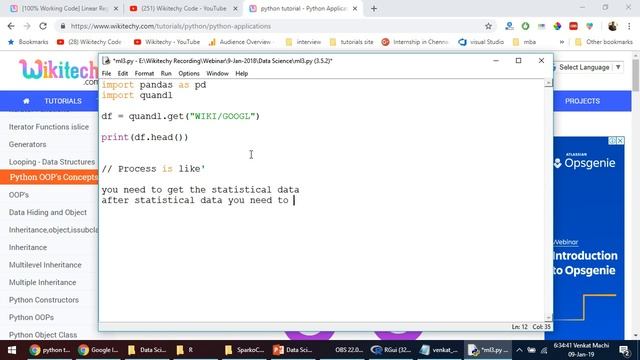Open the Window menu in IDLE
Image resolution: width=640 pixels, height=360 pixels.
[217, 73]
